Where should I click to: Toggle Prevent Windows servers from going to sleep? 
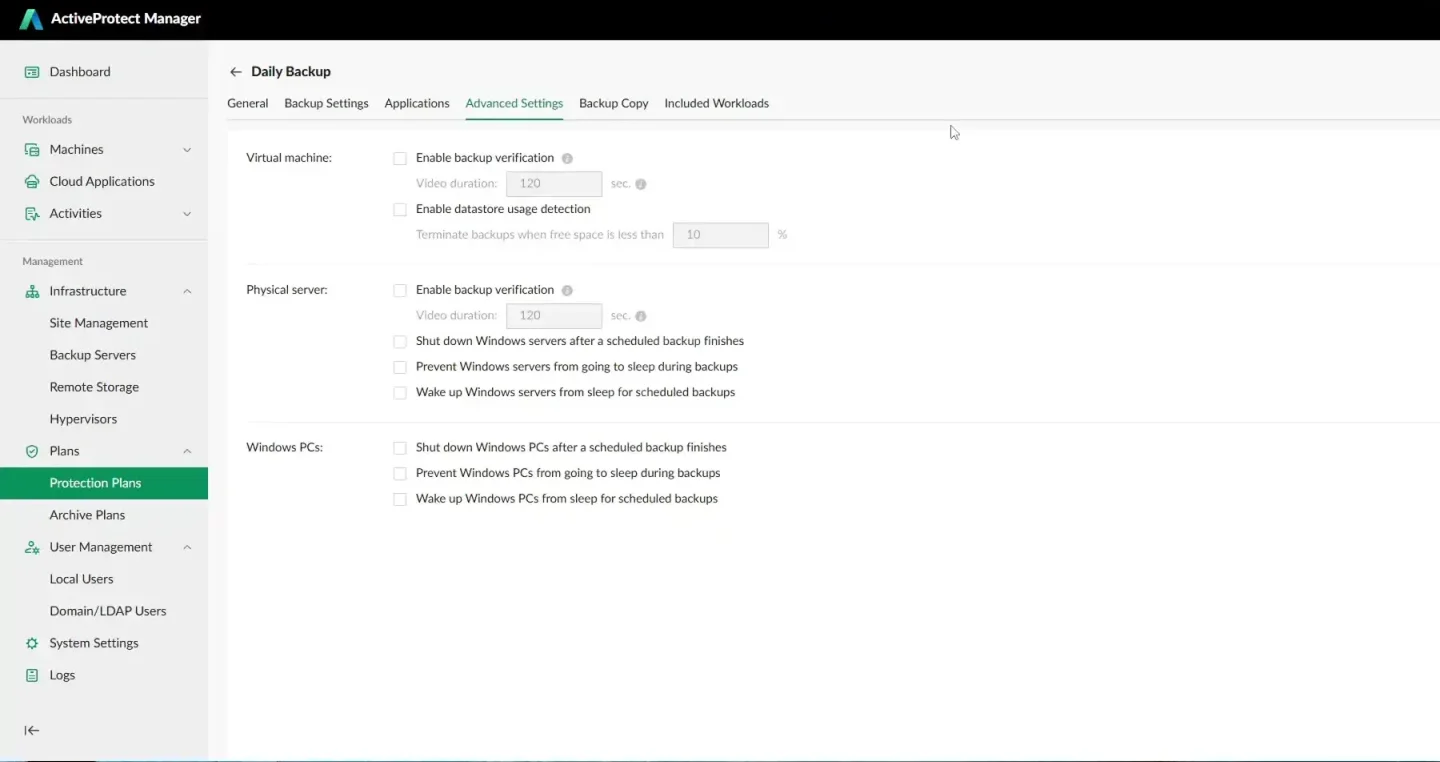point(400,367)
